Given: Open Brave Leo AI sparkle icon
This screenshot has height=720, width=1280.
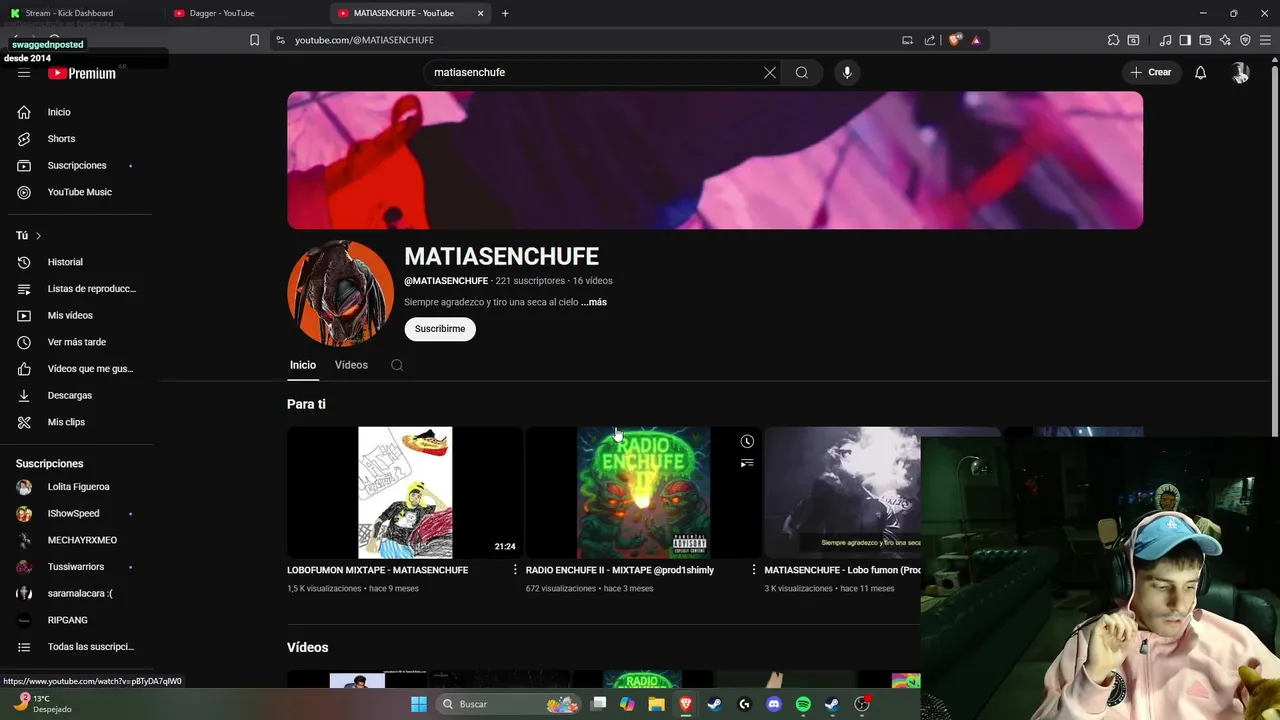Looking at the screenshot, I should [x=1225, y=40].
